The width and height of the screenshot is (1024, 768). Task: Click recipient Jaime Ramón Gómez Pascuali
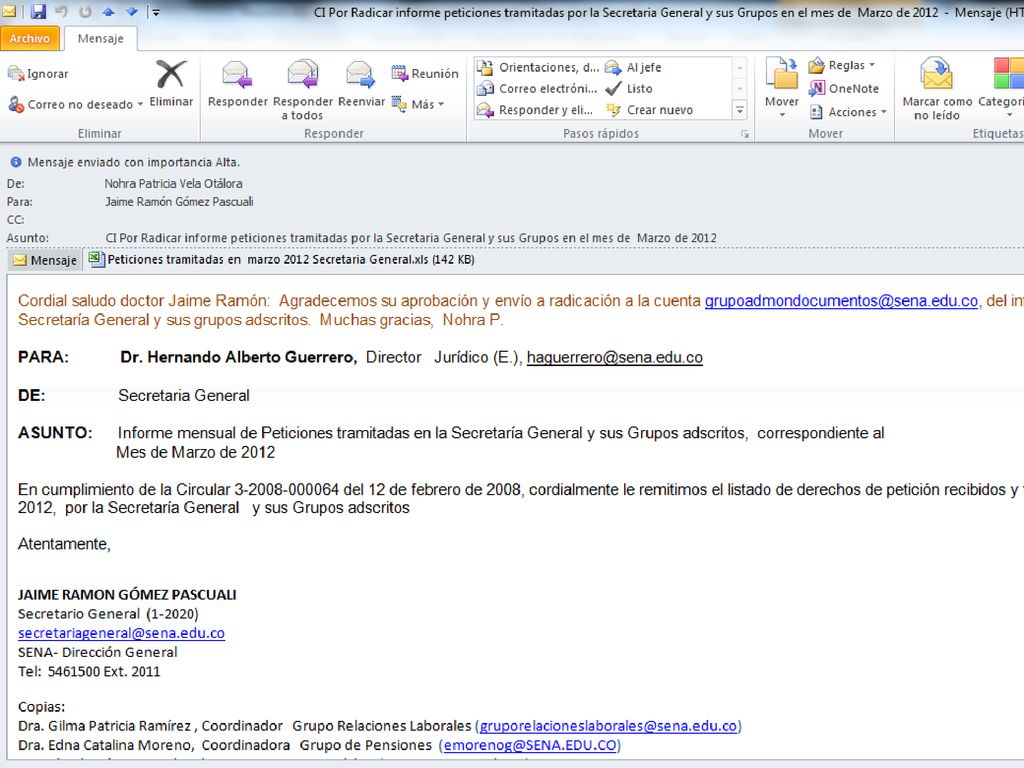coord(179,202)
